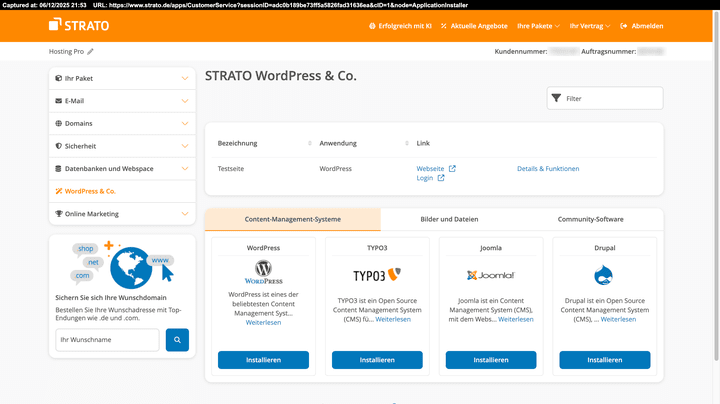
Task: Click Weiterlesen under Drupal
Action: pyautogui.click(x=618, y=319)
